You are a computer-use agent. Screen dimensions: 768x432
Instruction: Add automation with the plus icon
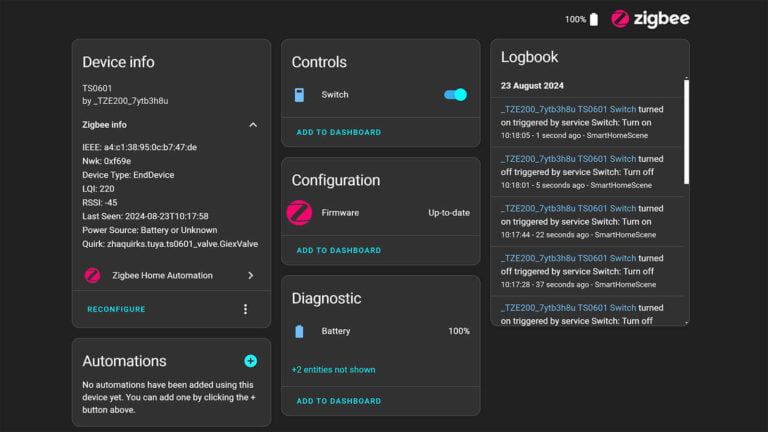pyautogui.click(x=250, y=361)
